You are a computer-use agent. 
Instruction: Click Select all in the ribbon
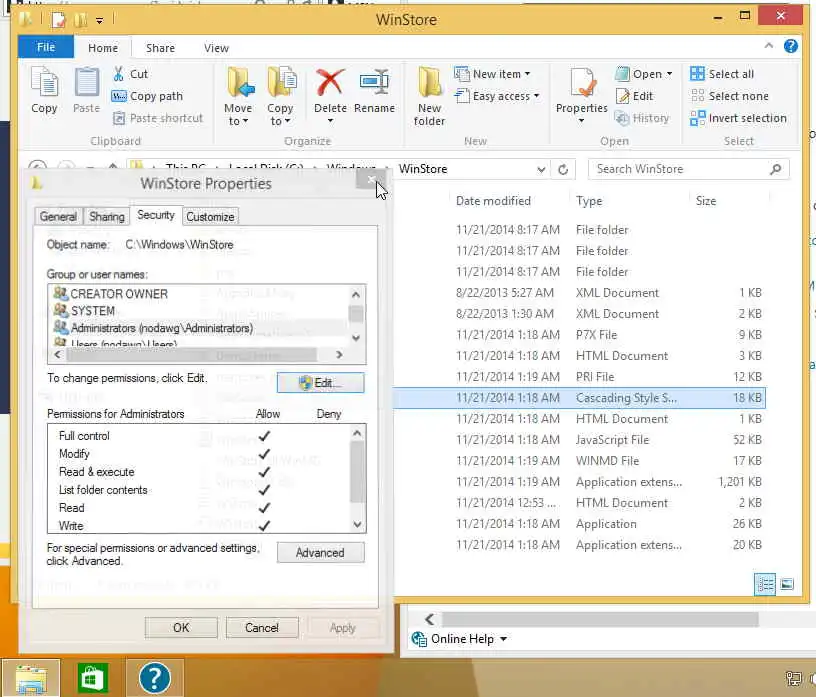tap(722, 74)
